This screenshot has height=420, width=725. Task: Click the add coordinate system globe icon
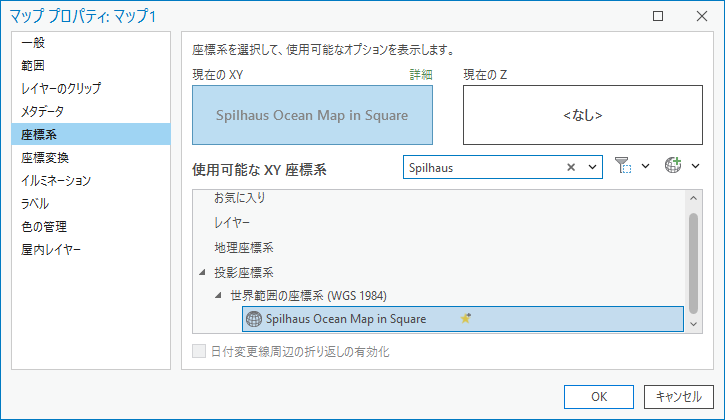point(673,165)
